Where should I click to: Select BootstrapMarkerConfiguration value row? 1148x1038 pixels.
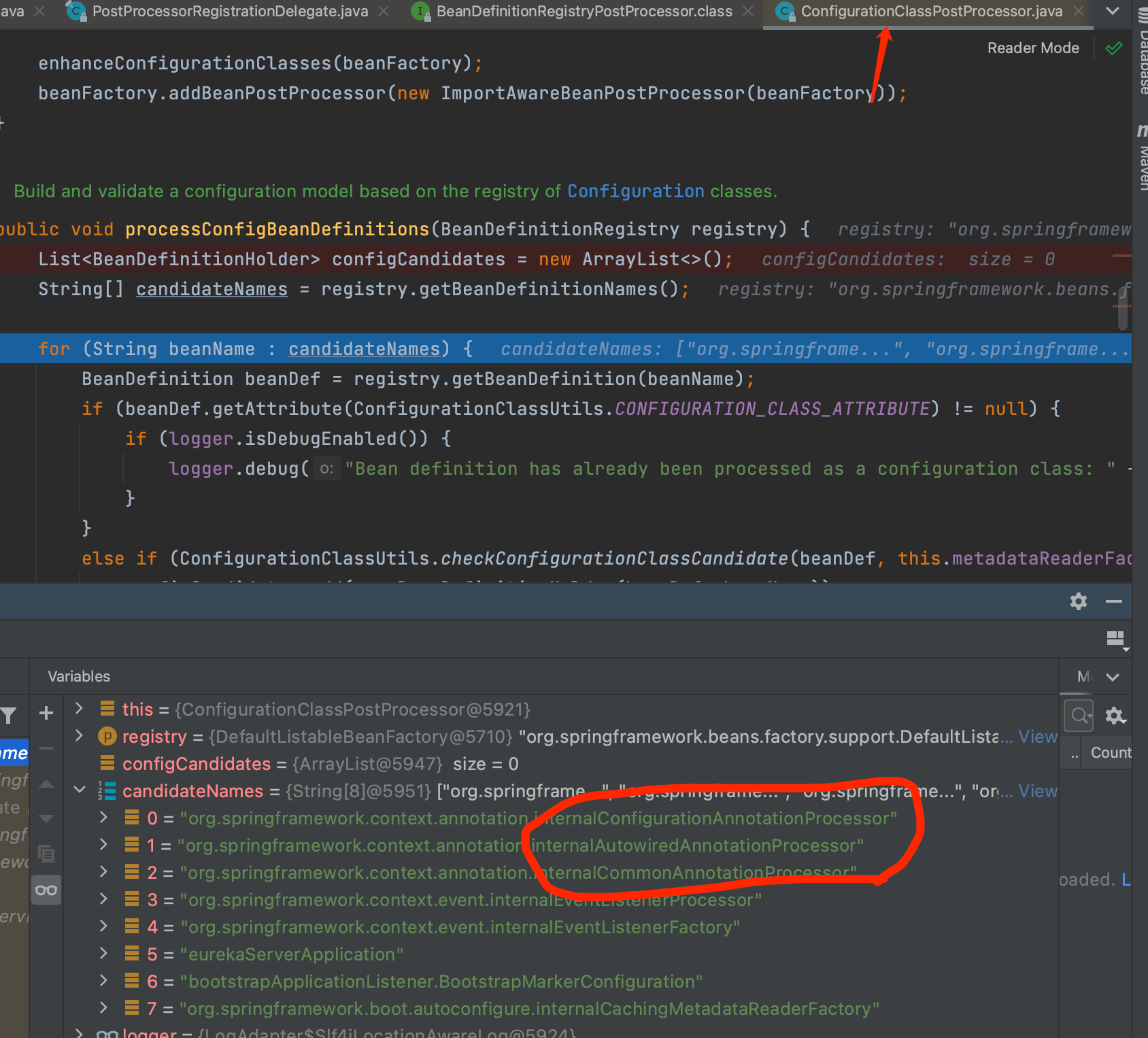pos(562,982)
